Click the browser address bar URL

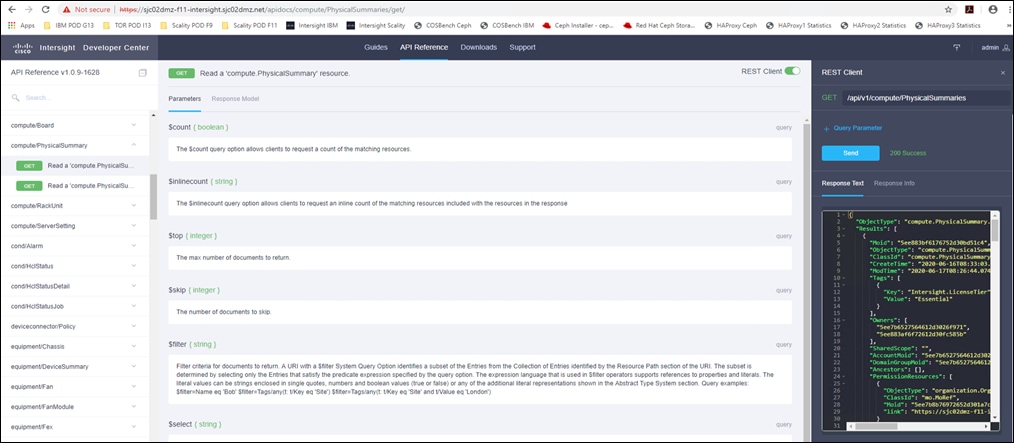(x=262, y=10)
